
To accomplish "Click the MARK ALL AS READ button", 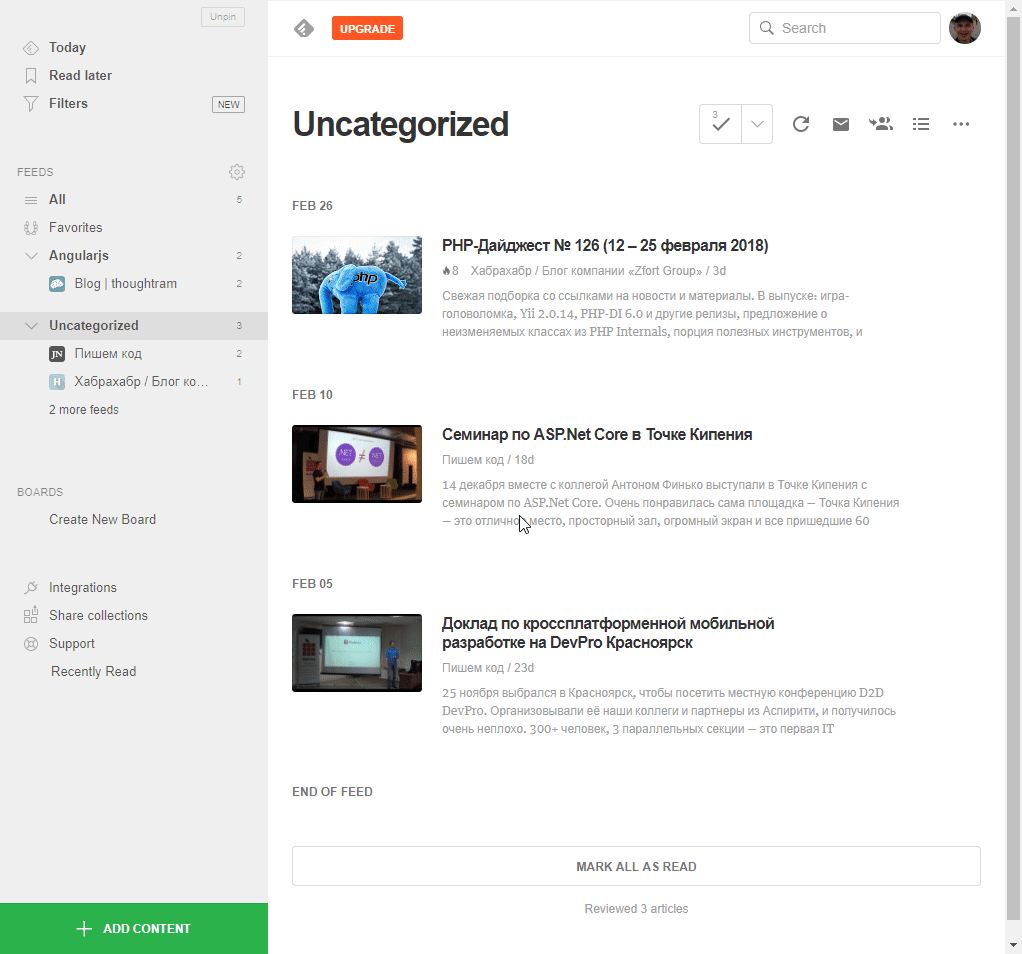I will [636, 866].
